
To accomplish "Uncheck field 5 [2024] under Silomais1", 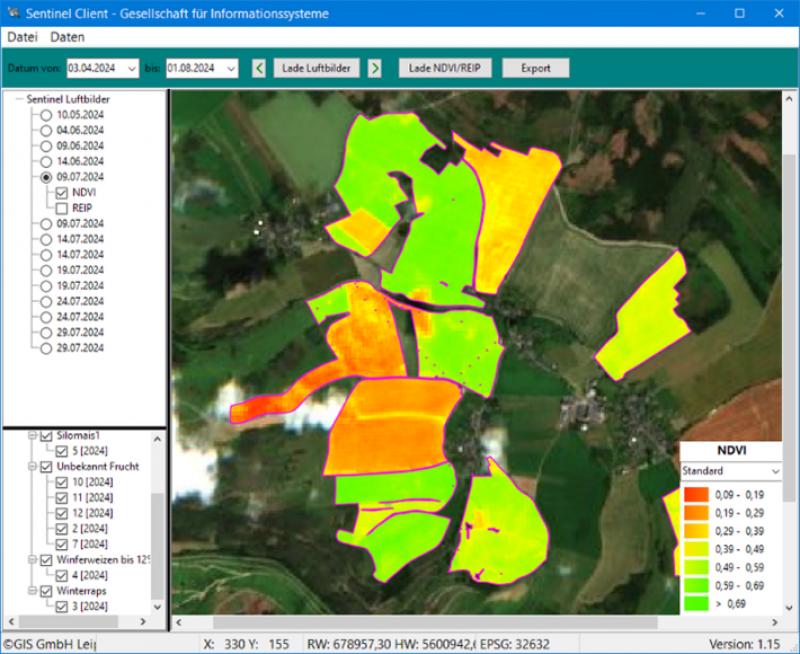I will click(x=62, y=450).
